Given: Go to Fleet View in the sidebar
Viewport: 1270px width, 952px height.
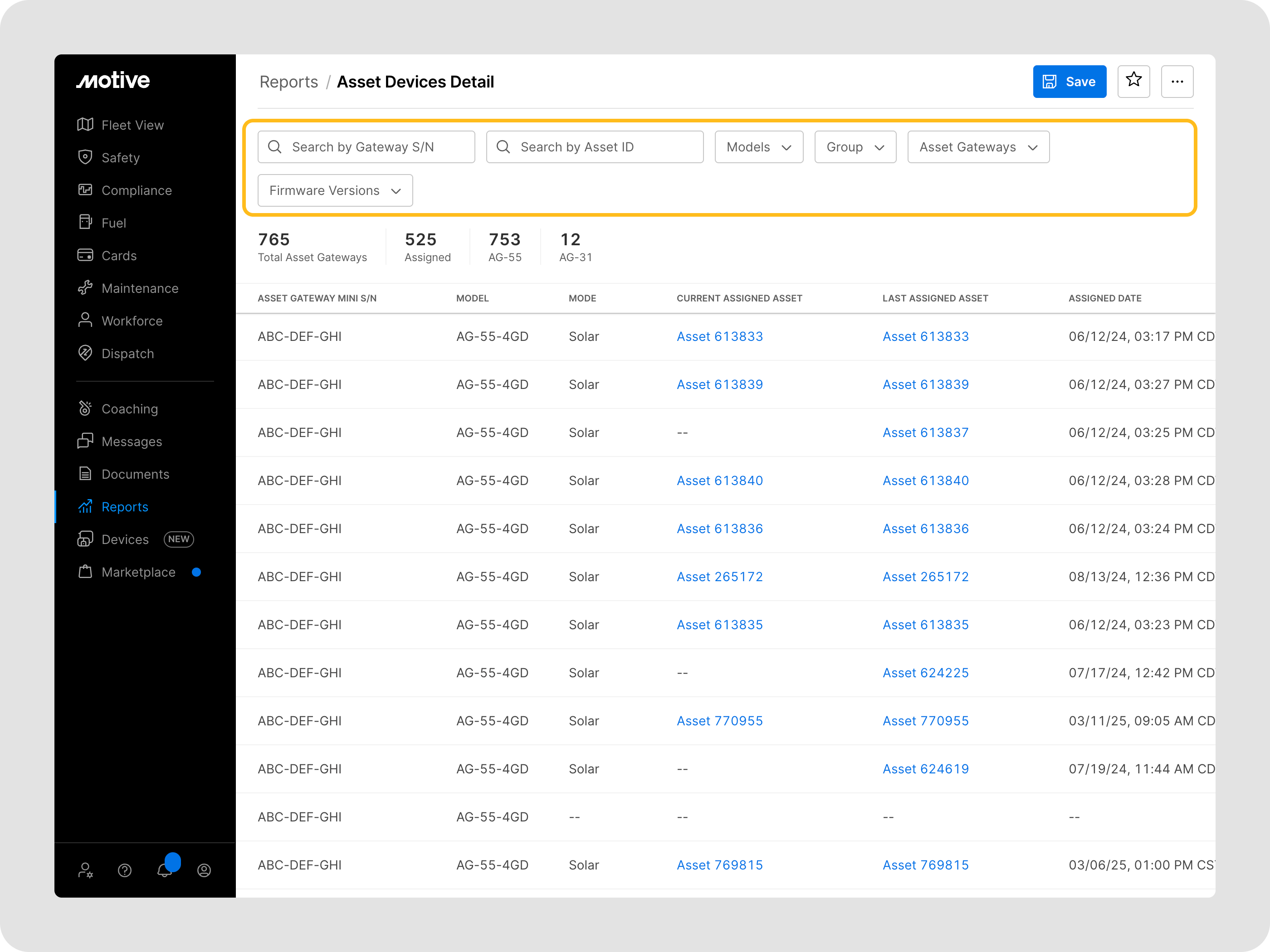Looking at the screenshot, I should (132, 125).
